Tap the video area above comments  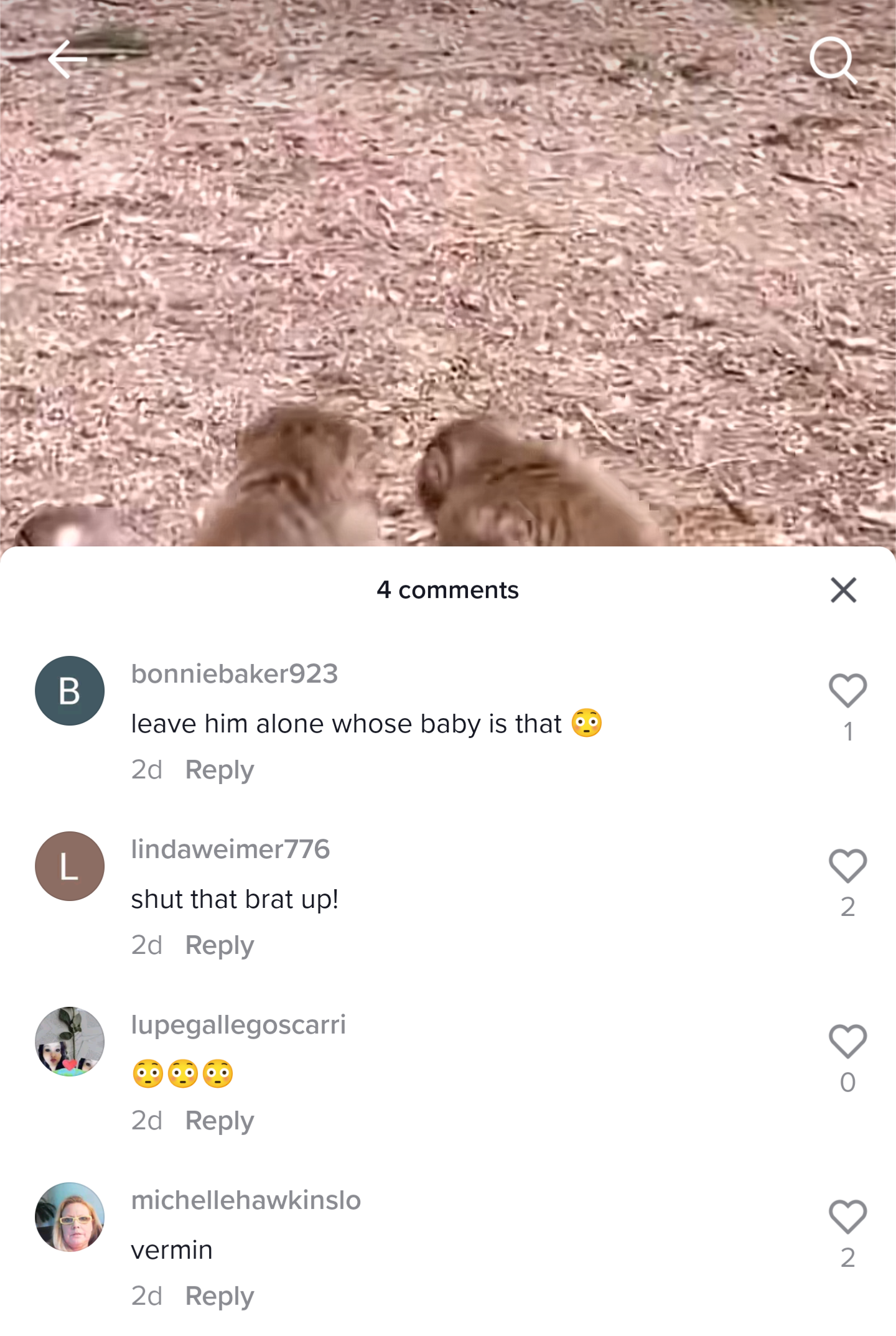click(448, 274)
